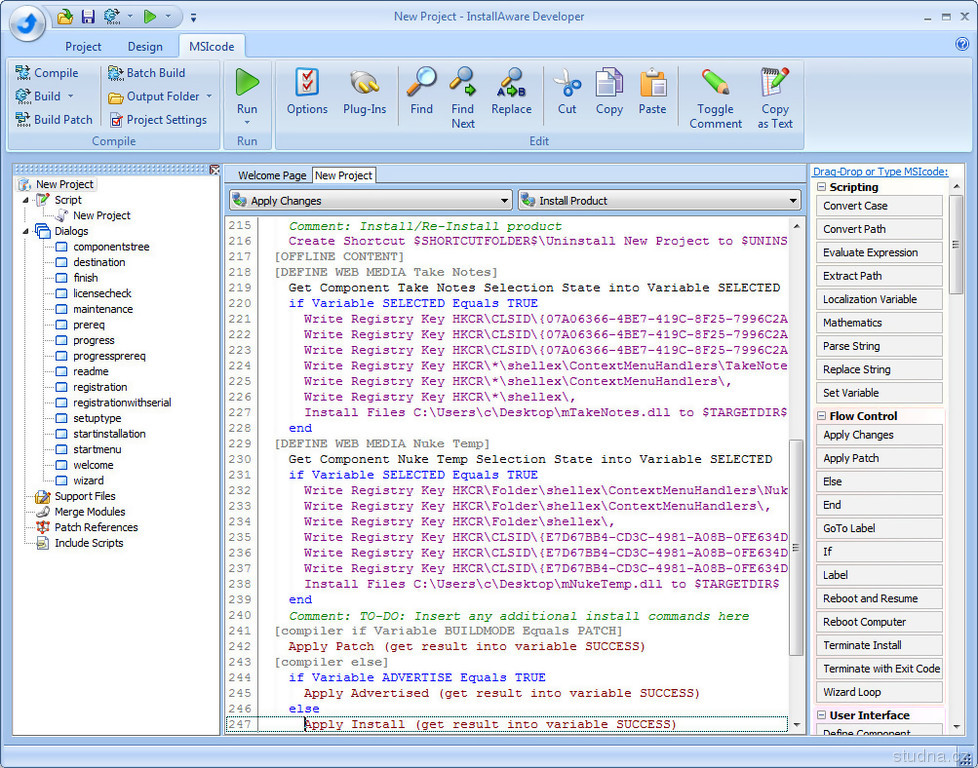Click the Find magnifier icon

click(422, 83)
